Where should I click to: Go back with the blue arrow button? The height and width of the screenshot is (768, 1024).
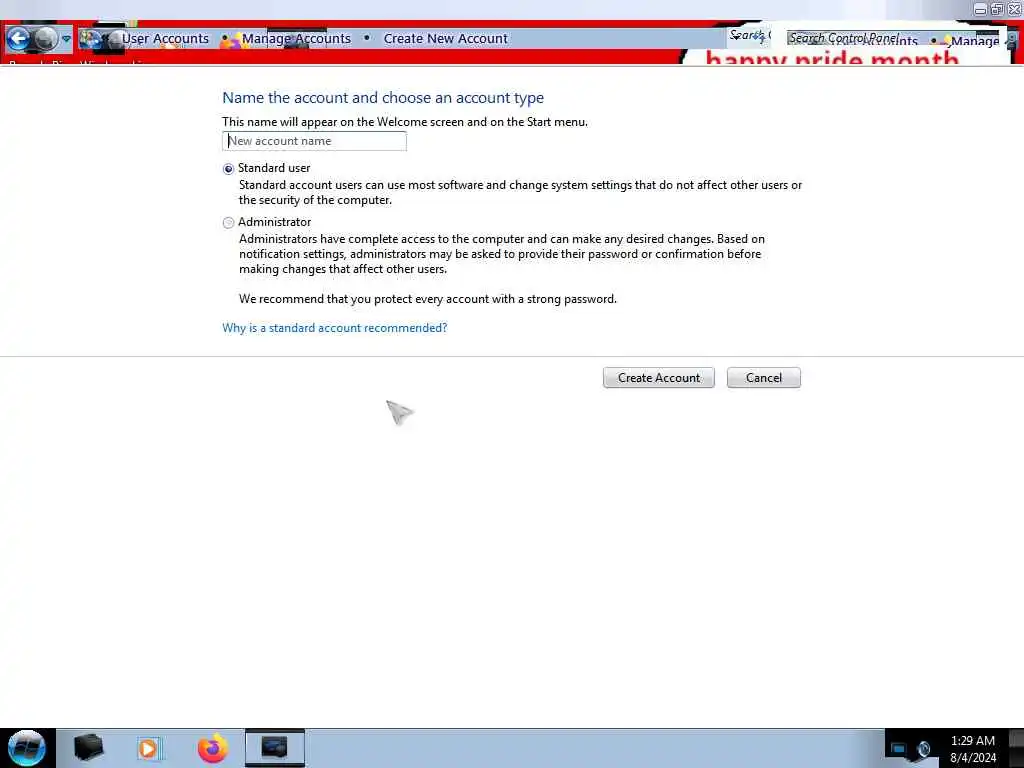coord(18,39)
